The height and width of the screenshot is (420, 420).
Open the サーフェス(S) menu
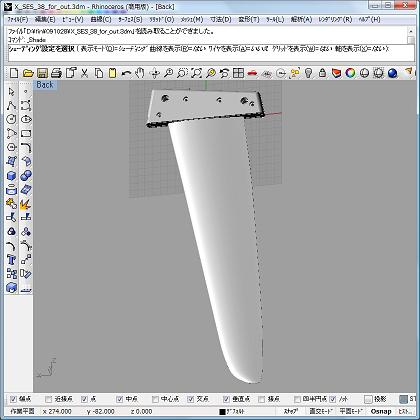(130, 19)
